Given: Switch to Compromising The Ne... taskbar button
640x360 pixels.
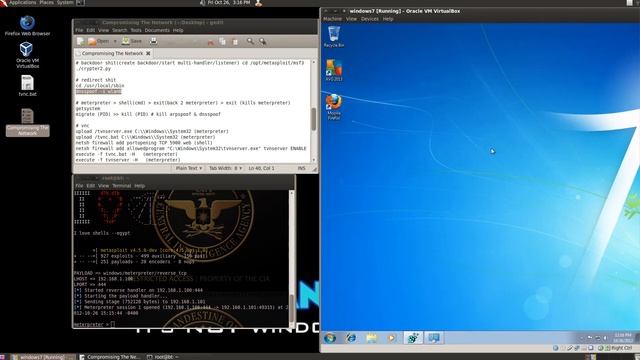Looking at the screenshot, I should click(x=110, y=357).
